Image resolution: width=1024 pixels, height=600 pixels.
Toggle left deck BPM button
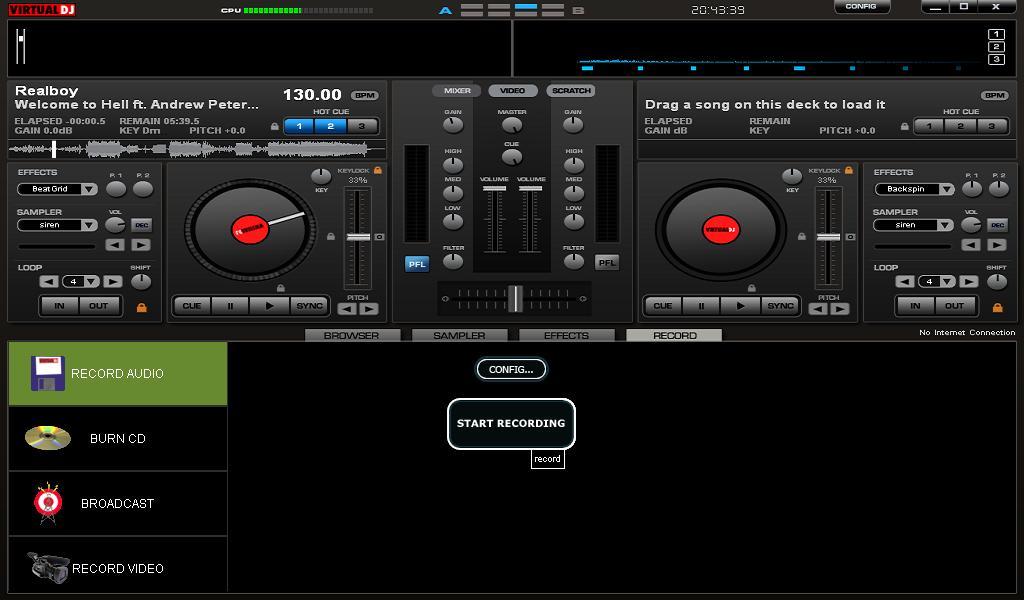pyautogui.click(x=364, y=95)
